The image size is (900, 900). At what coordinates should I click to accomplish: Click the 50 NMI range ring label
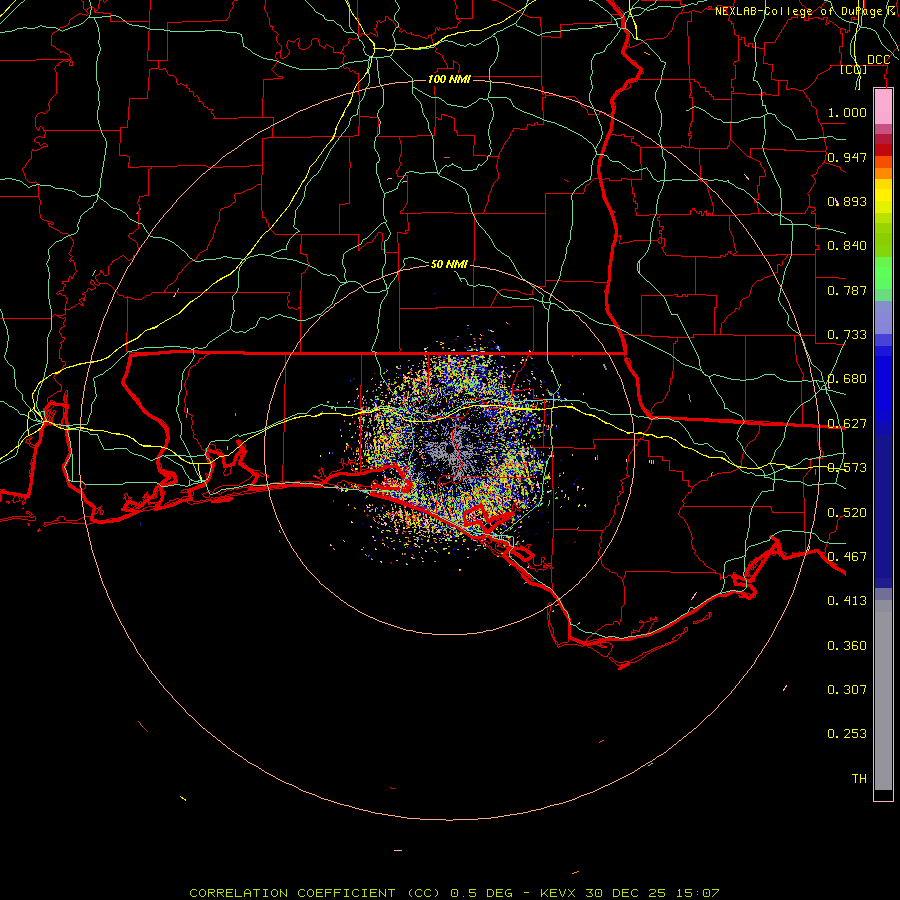point(449,264)
